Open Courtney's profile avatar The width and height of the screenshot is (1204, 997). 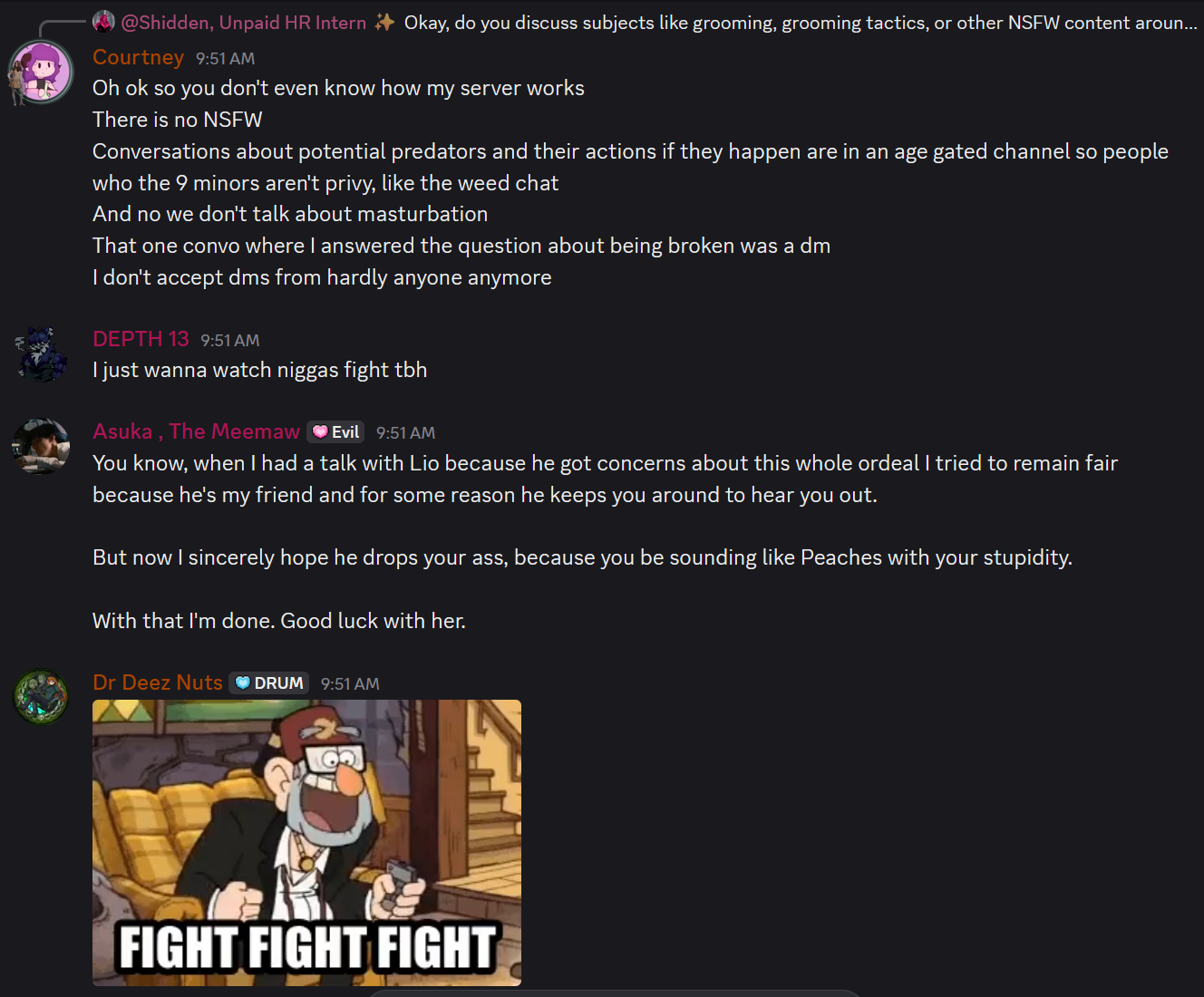(41, 72)
